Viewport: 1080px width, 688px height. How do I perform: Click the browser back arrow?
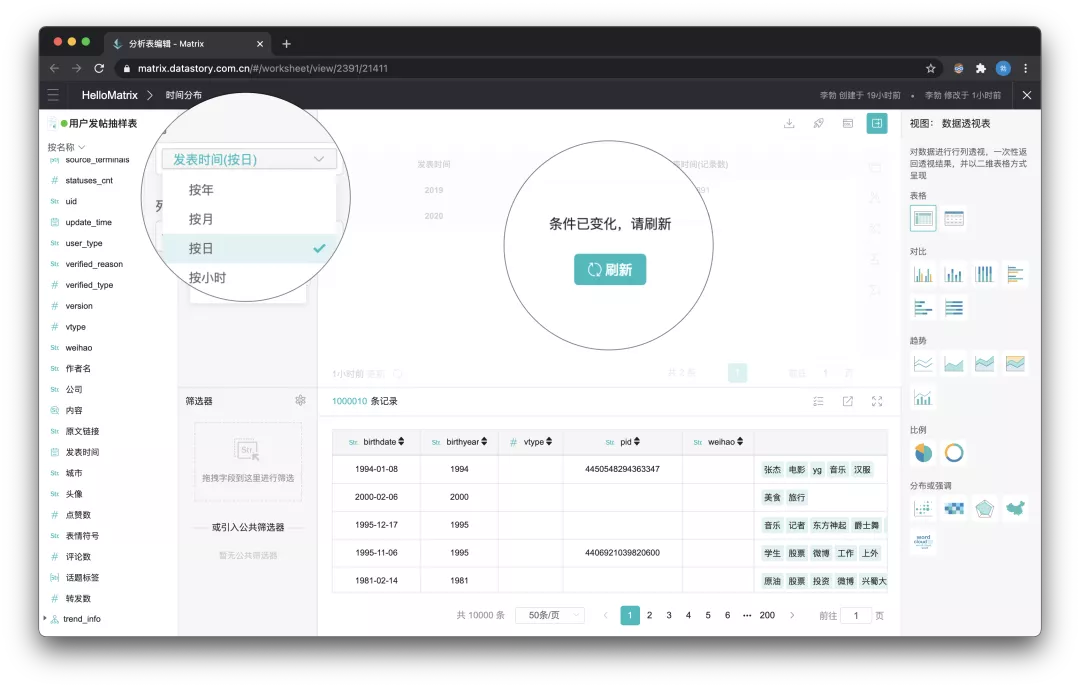54,68
